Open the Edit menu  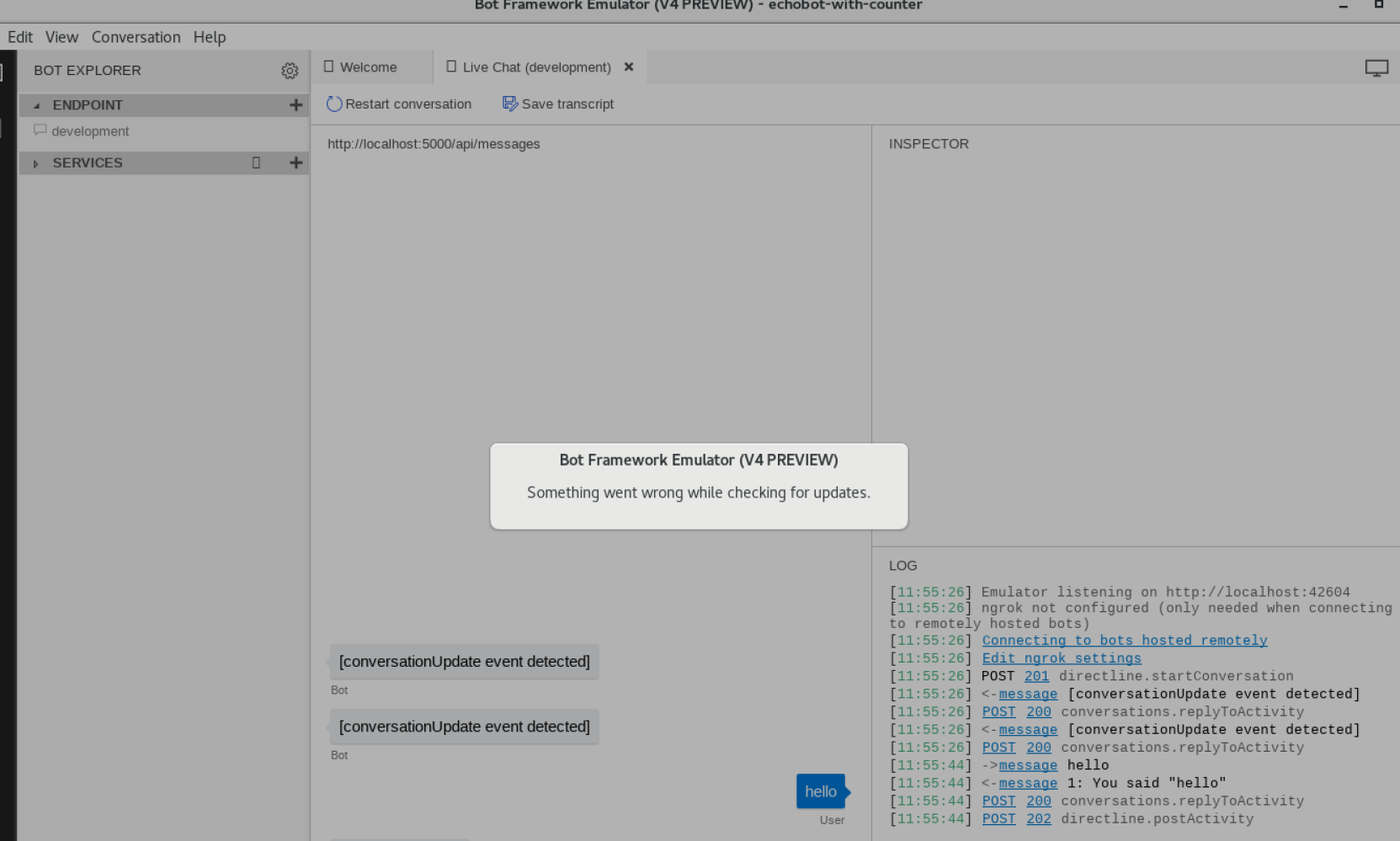(19, 37)
